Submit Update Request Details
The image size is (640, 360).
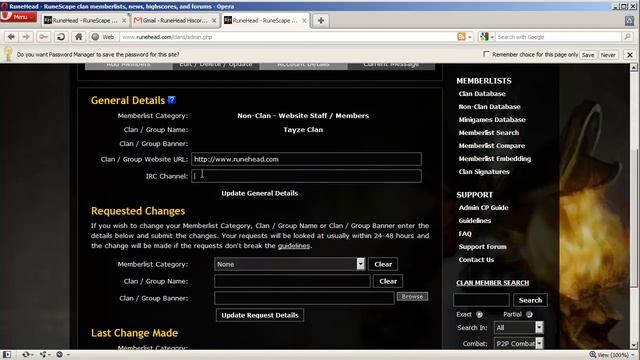(x=260, y=315)
